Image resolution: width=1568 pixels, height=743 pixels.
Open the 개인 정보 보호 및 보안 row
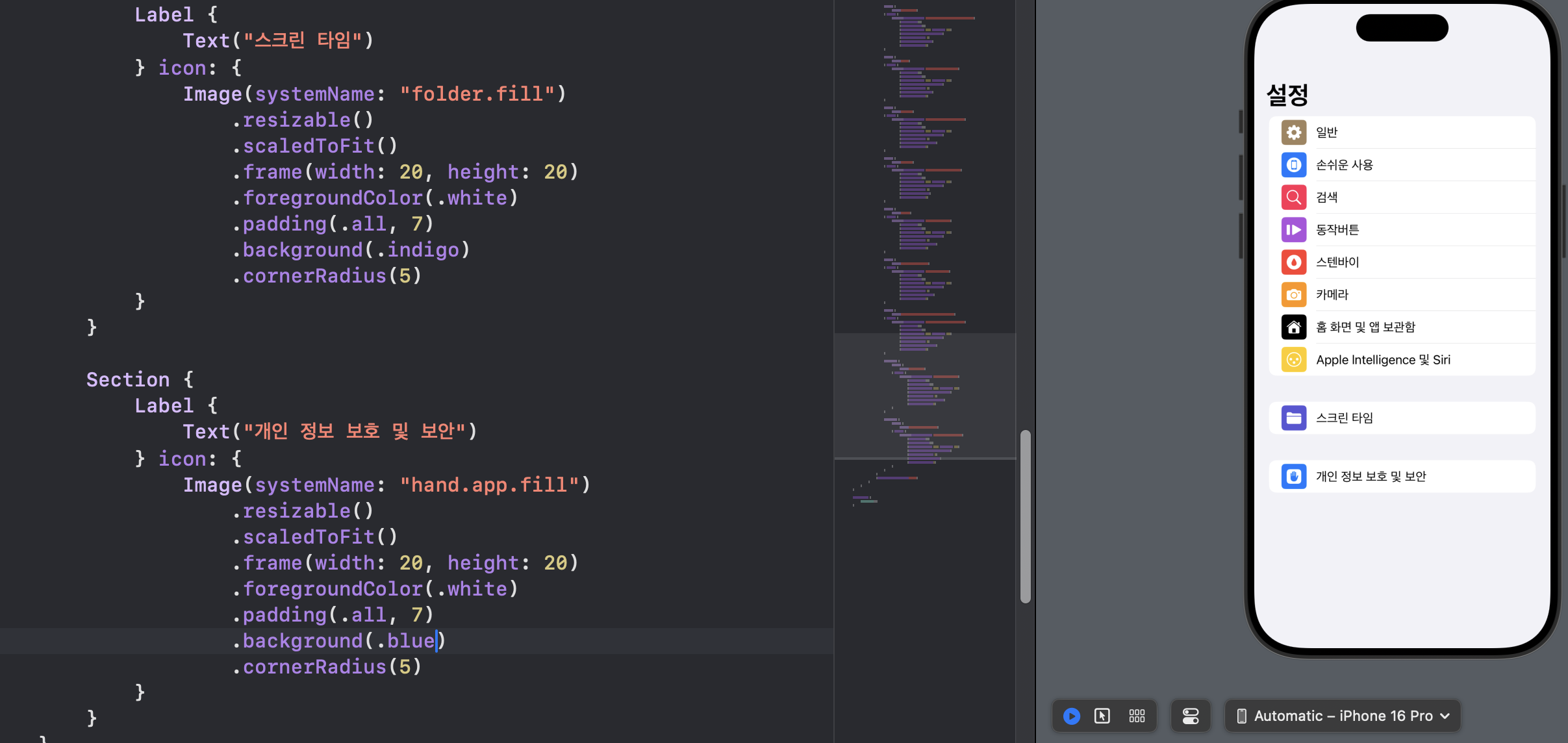click(x=1371, y=477)
